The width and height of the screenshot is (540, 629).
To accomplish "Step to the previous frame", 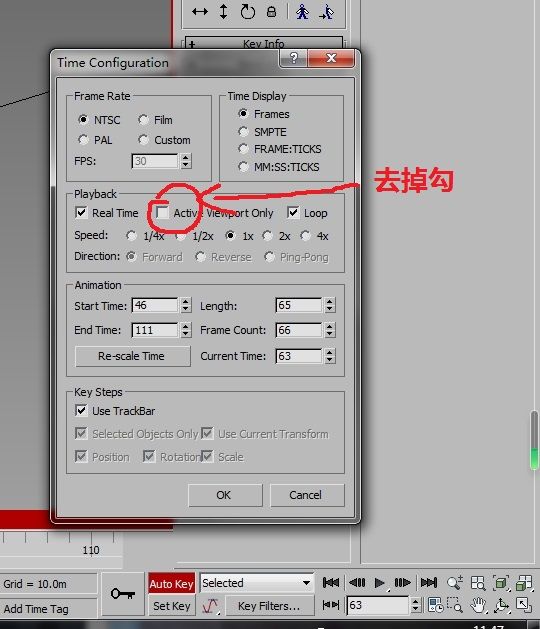I will (357, 582).
